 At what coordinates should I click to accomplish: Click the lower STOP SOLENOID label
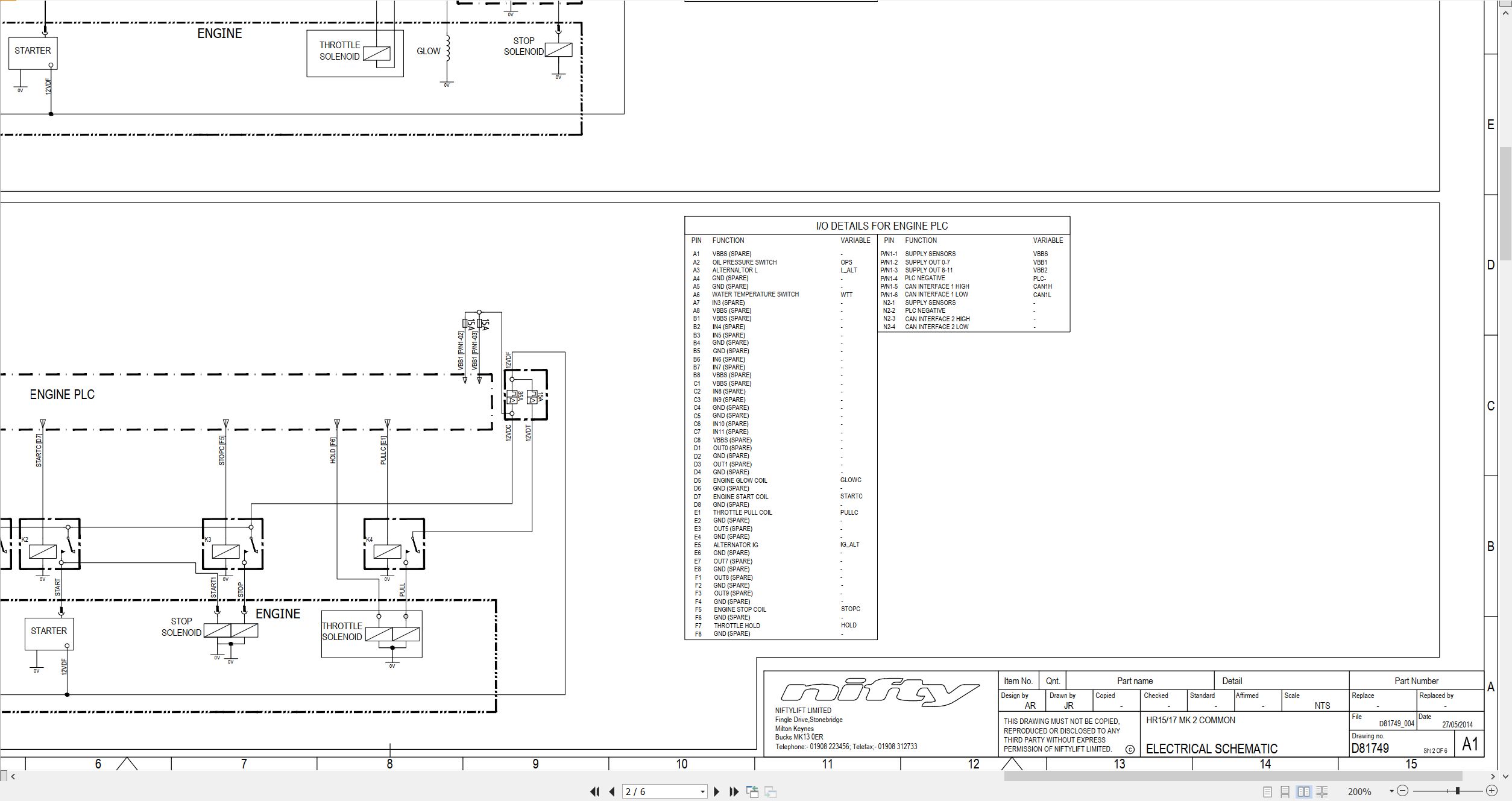pos(181,627)
